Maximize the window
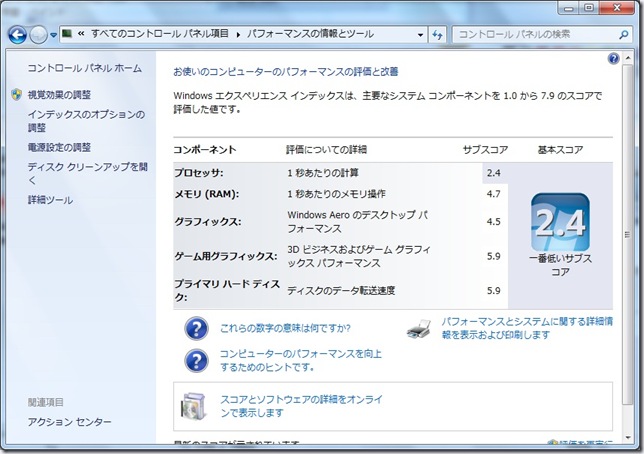The width and height of the screenshot is (644, 454). [x=589, y=8]
